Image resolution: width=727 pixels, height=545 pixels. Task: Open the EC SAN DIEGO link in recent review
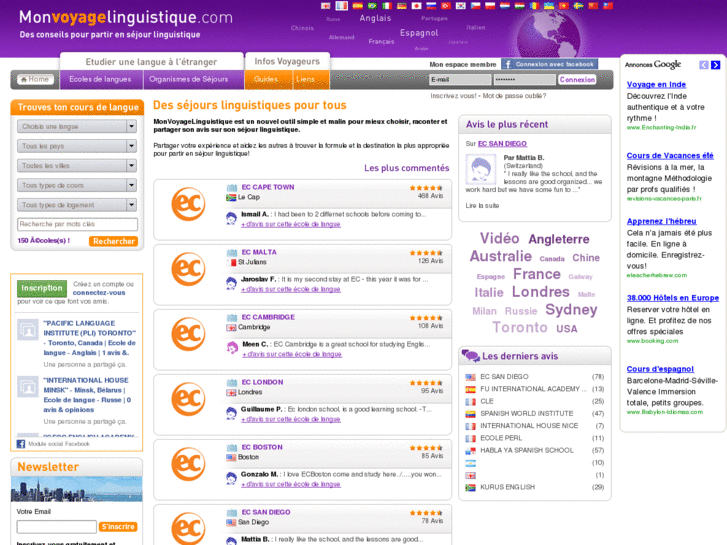tap(502, 144)
